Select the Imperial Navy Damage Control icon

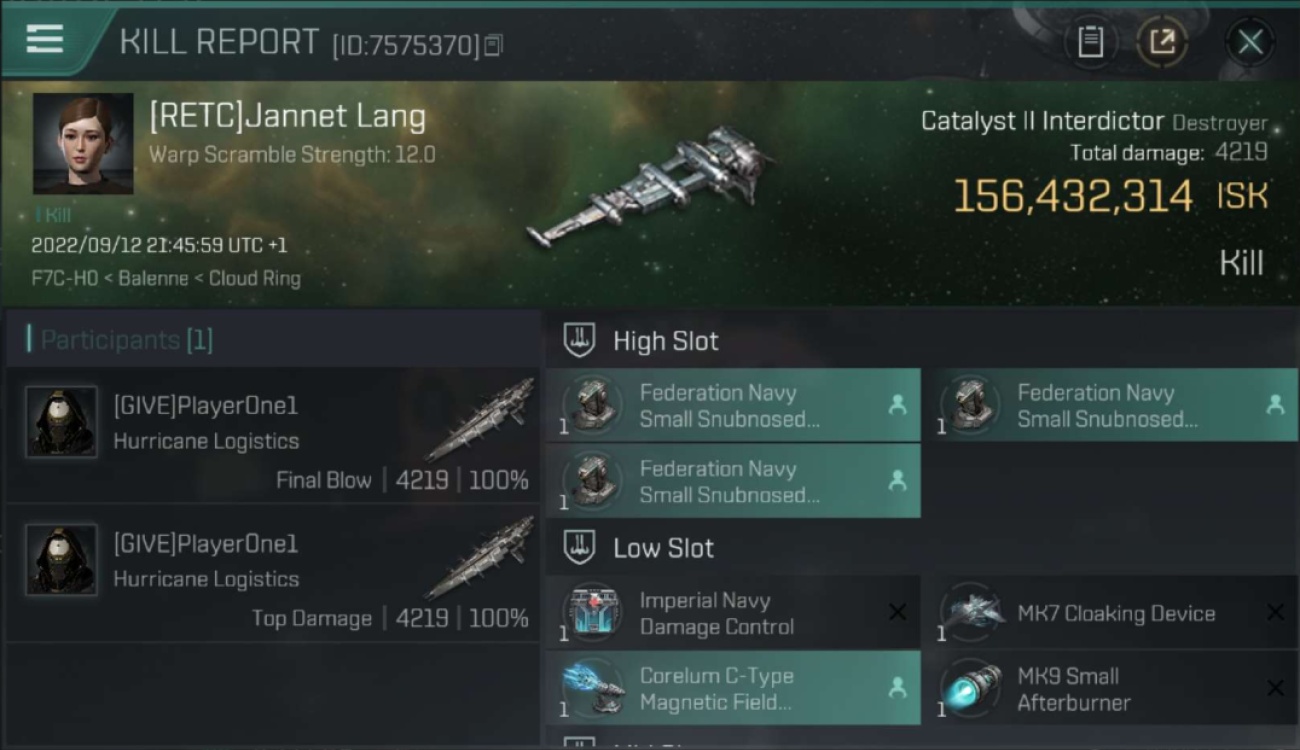(x=592, y=613)
